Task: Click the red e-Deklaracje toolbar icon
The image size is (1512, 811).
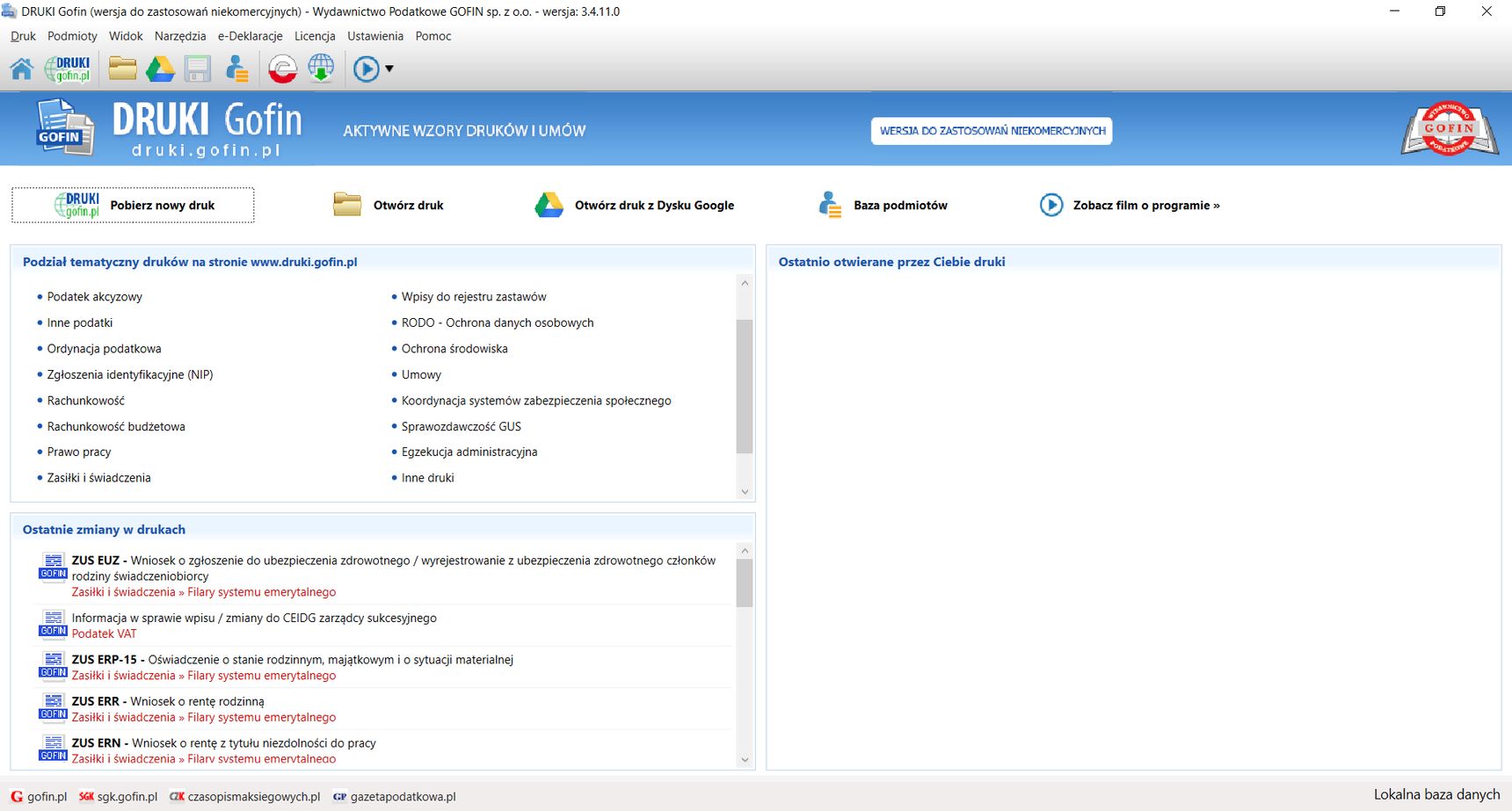Action: pos(282,69)
